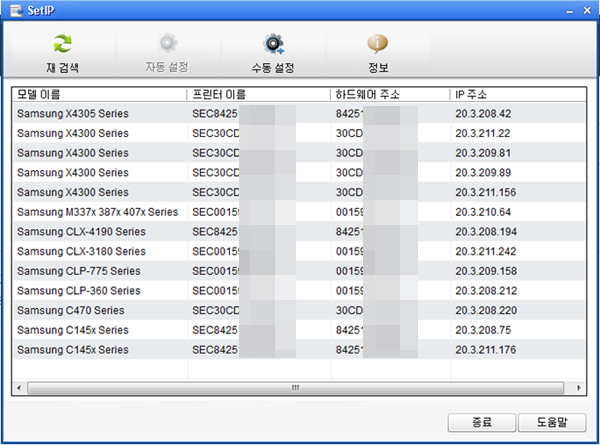Click the horizontal scrollbar thumb

295,388
